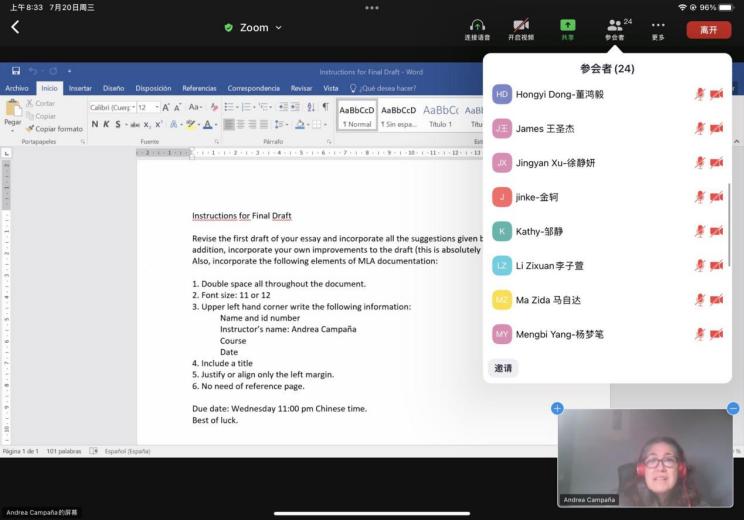Image resolution: width=744 pixels, height=520 pixels.
Task: Tap the Connect Audio headphone icon
Action: [477, 25]
